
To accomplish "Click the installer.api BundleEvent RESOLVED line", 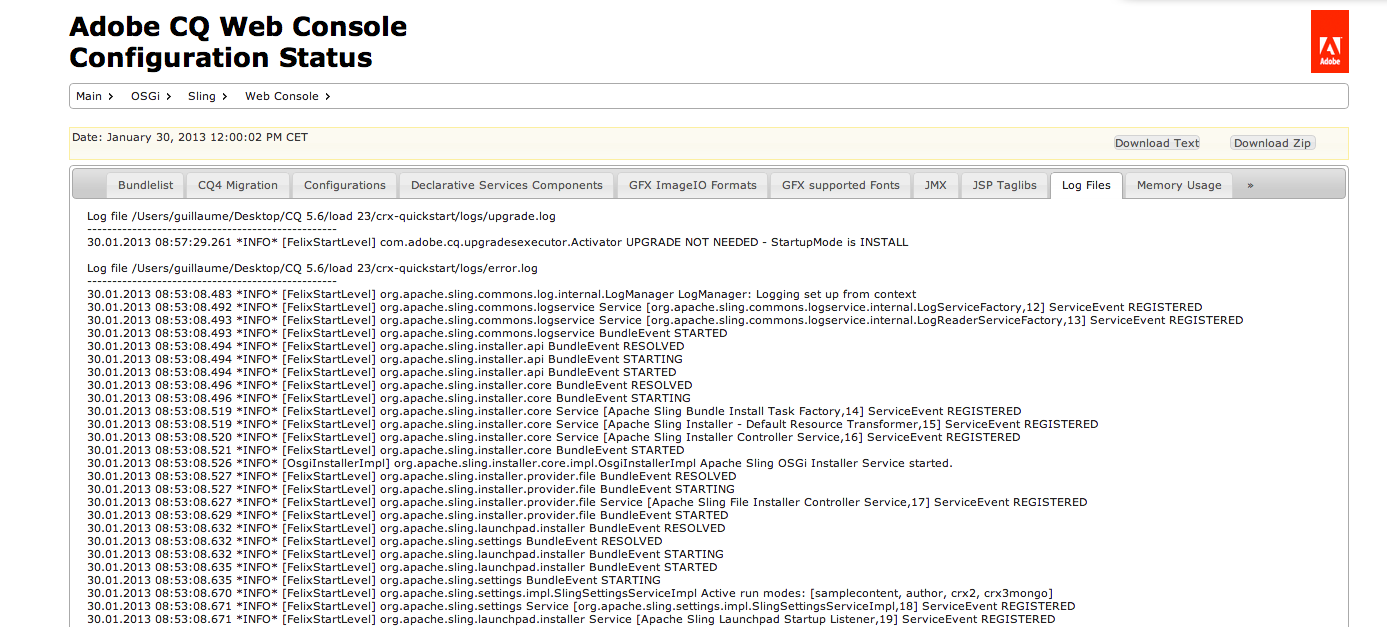I will pos(386,346).
